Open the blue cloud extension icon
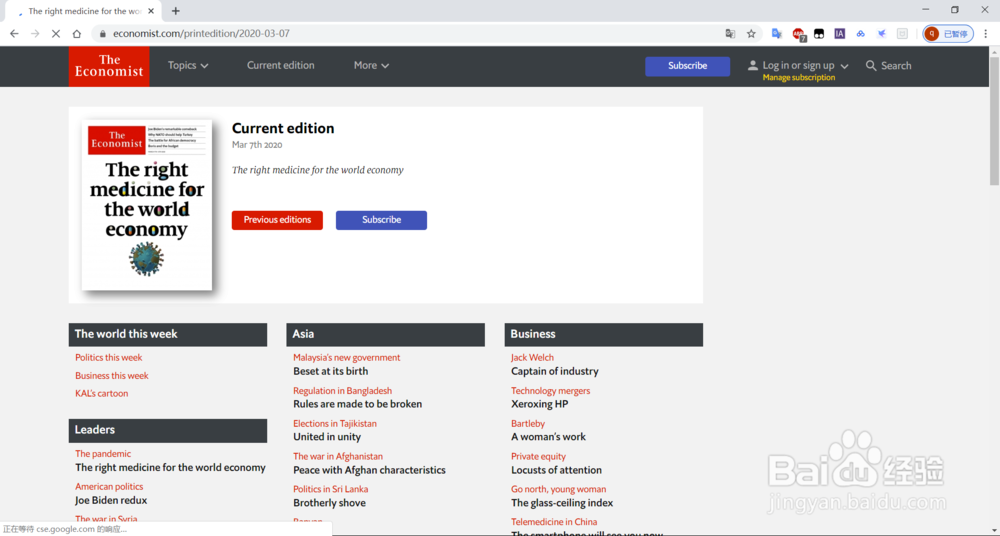This screenshot has width=1000, height=536. 860,34
